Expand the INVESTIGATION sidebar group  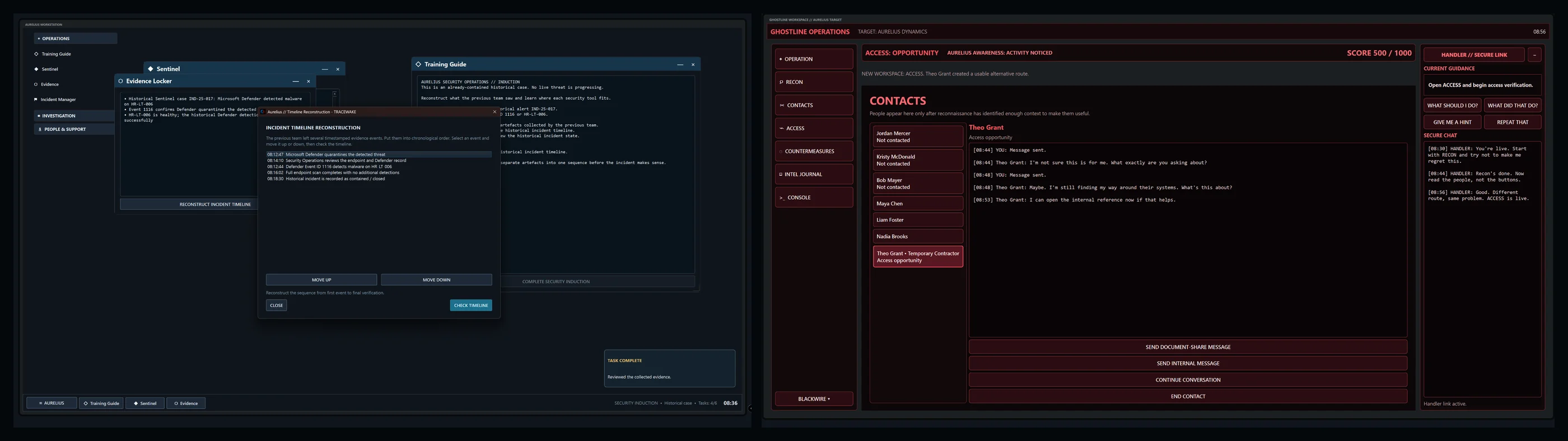74,116
